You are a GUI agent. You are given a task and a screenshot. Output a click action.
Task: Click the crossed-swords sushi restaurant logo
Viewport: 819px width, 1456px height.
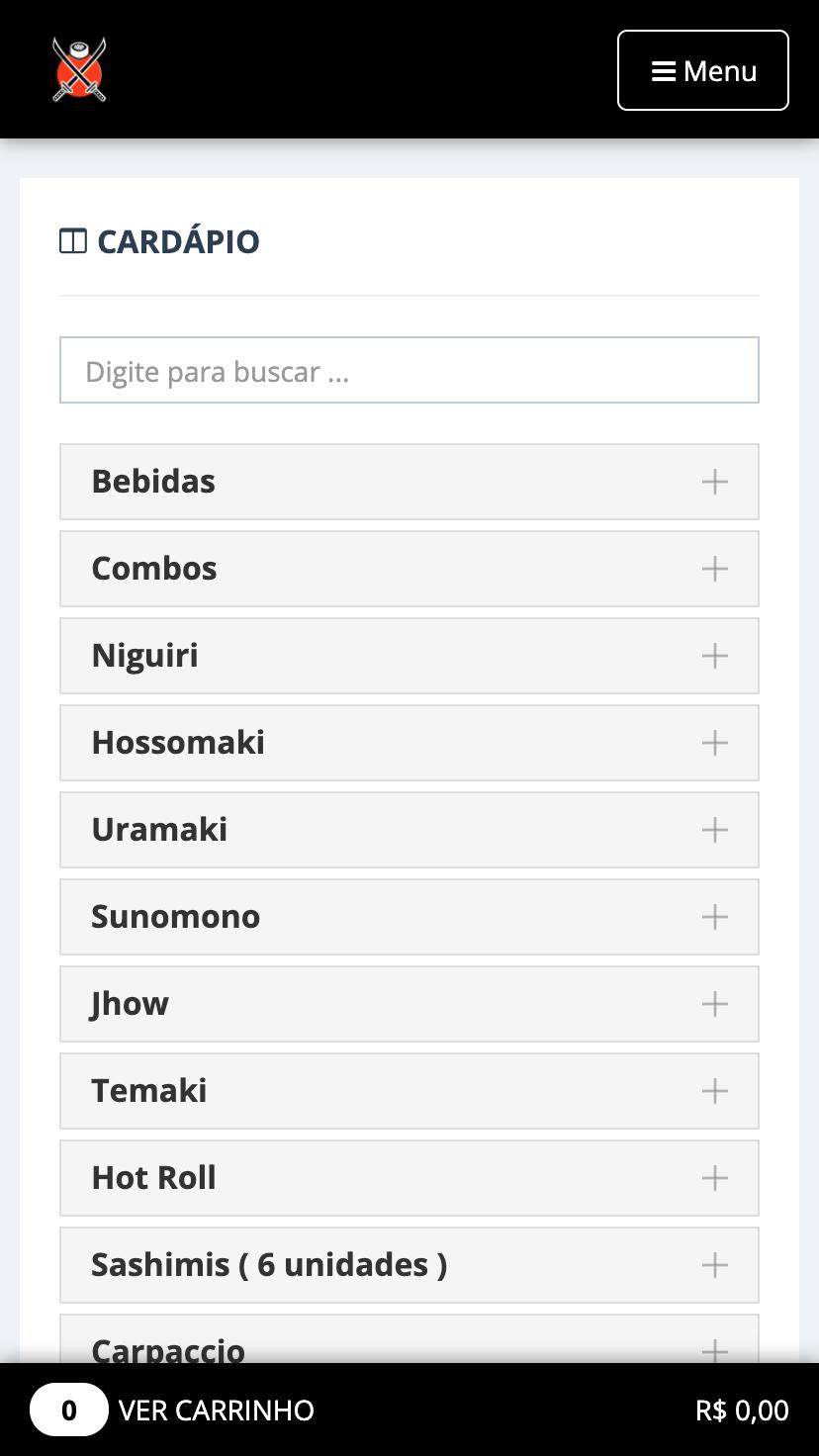click(79, 69)
